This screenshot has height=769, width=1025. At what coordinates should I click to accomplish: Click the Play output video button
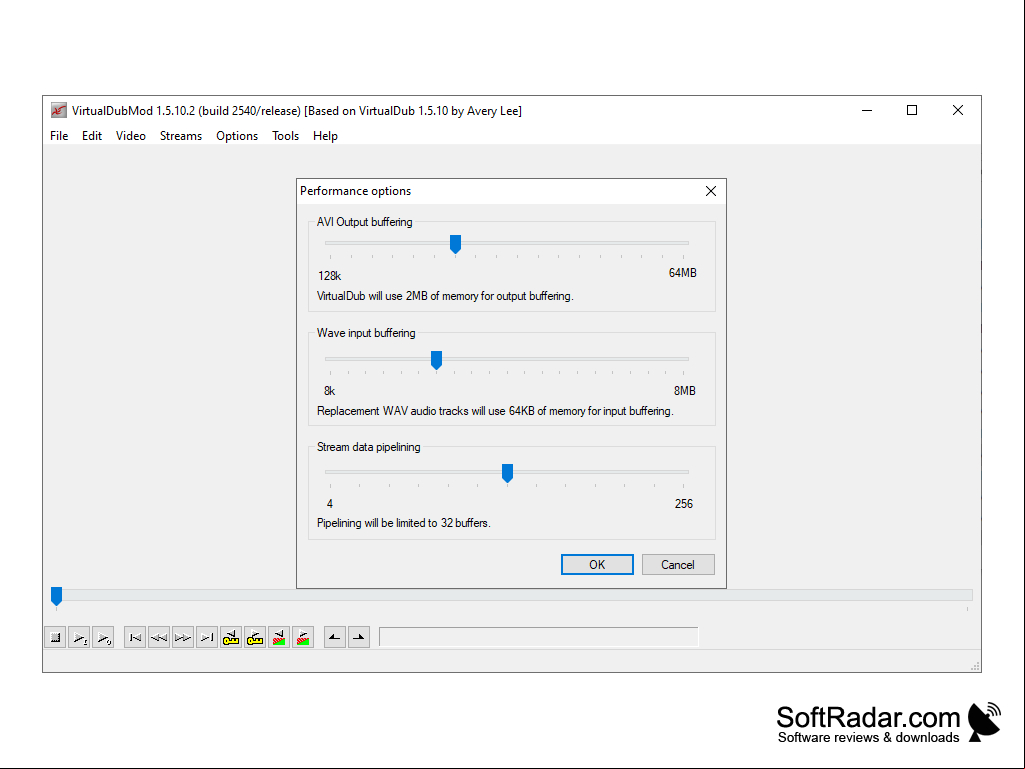pos(103,637)
